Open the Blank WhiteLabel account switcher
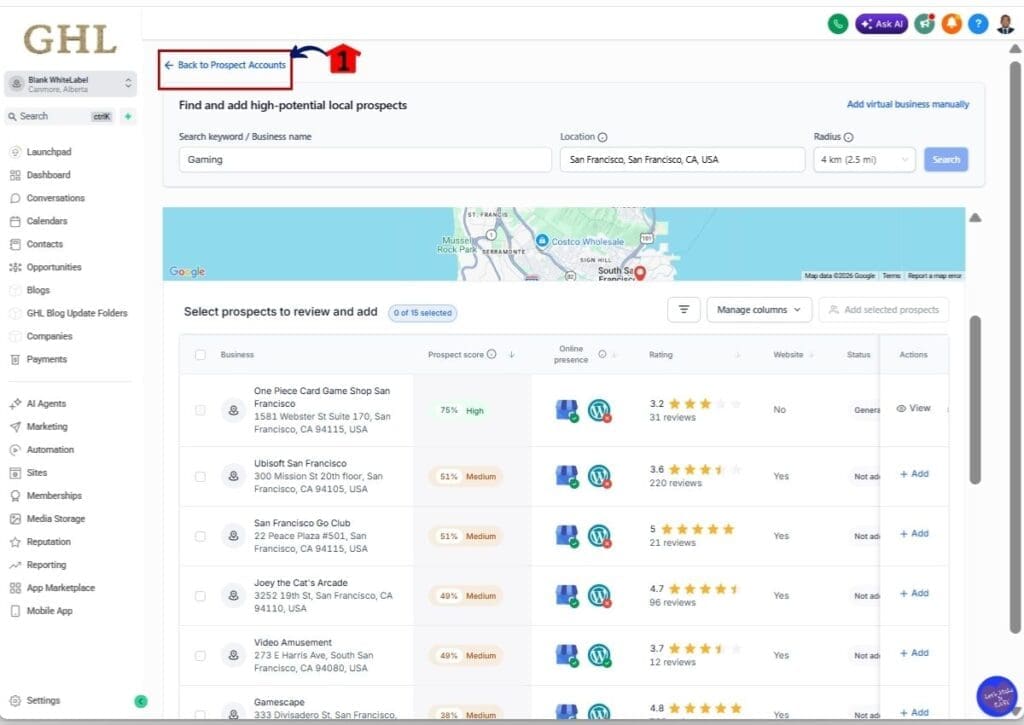The height and width of the screenshot is (725, 1024). (x=70, y=84)
